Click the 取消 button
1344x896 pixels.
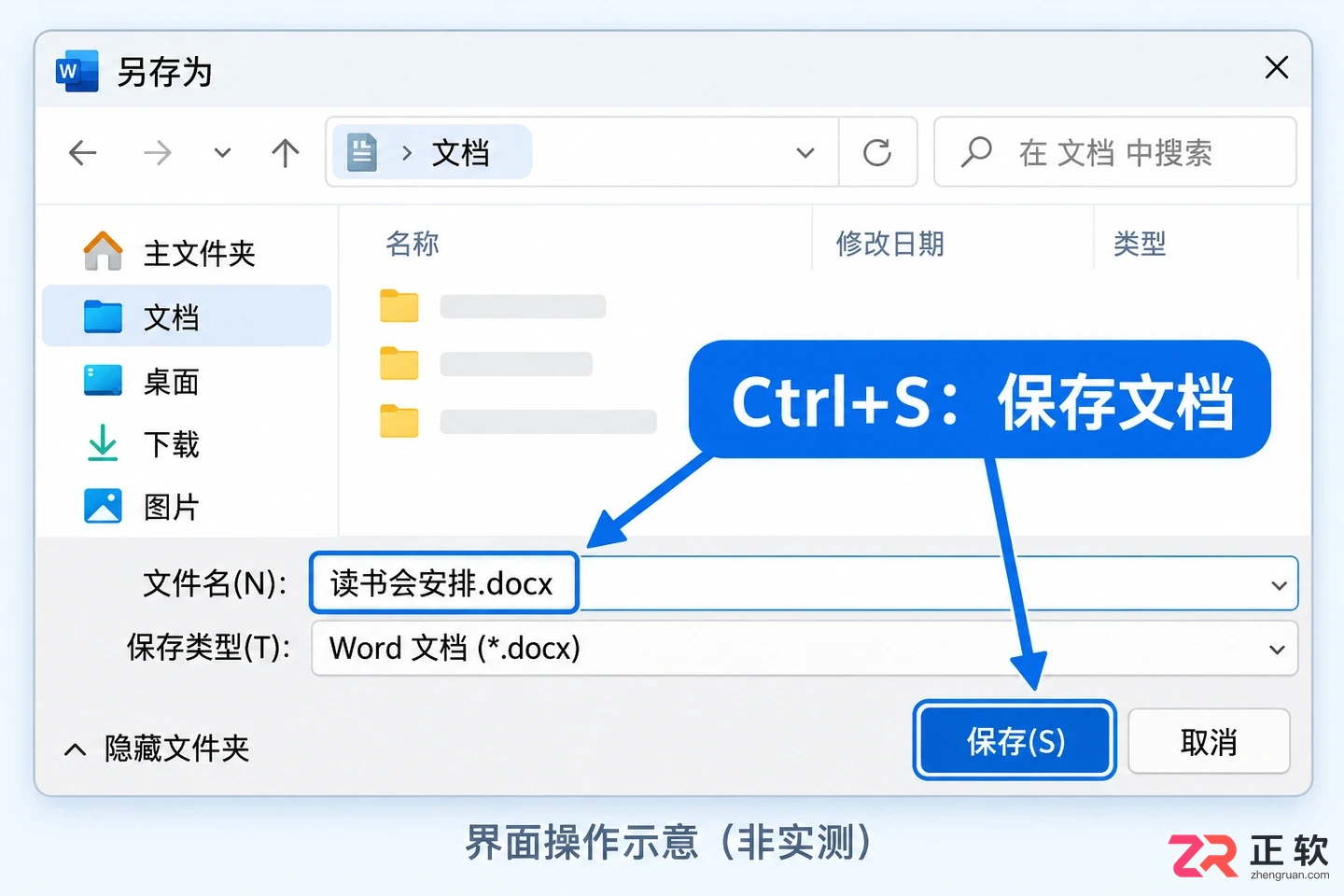click(x=1209, y=741)
